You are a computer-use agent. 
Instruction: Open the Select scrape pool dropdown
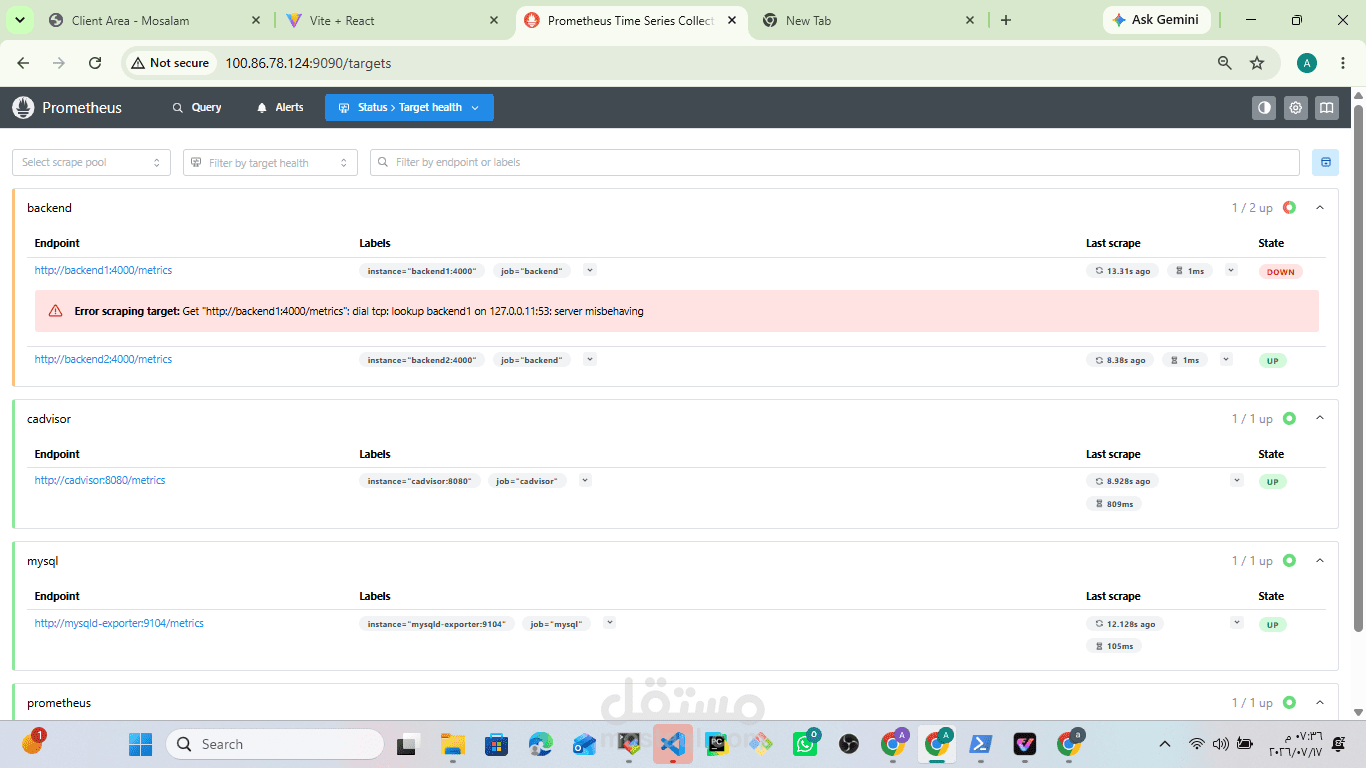(91, 162)
